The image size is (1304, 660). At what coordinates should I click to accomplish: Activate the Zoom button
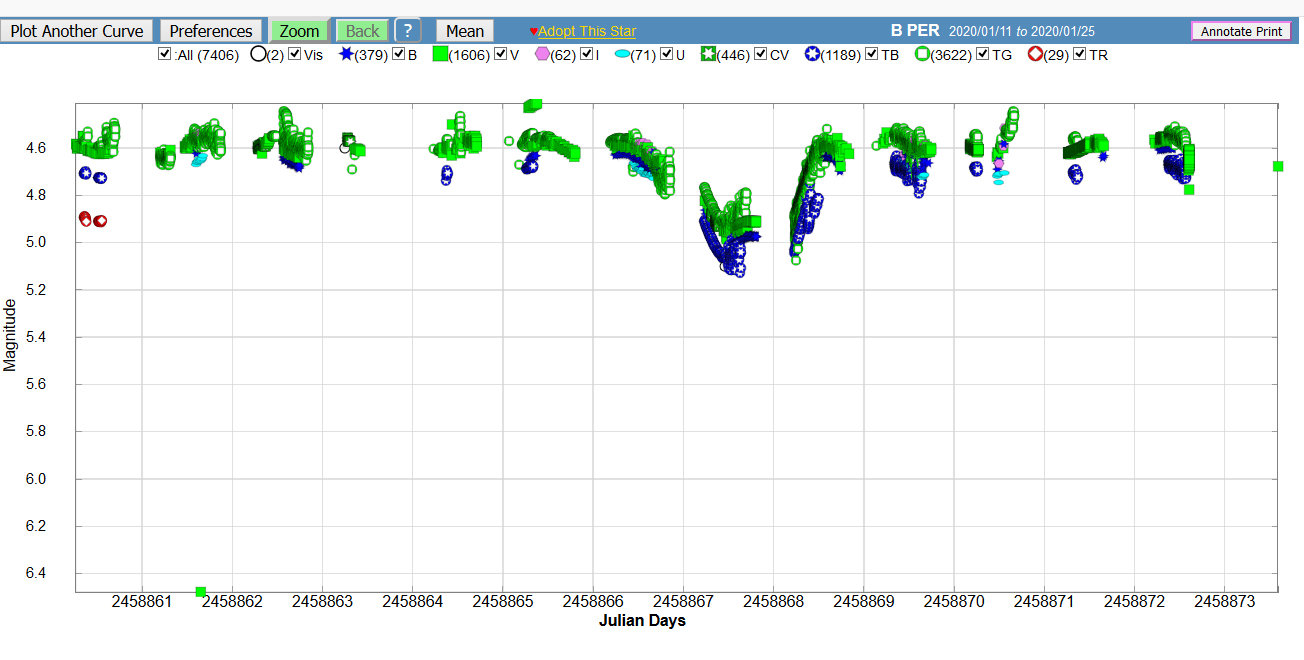point(299,31)
